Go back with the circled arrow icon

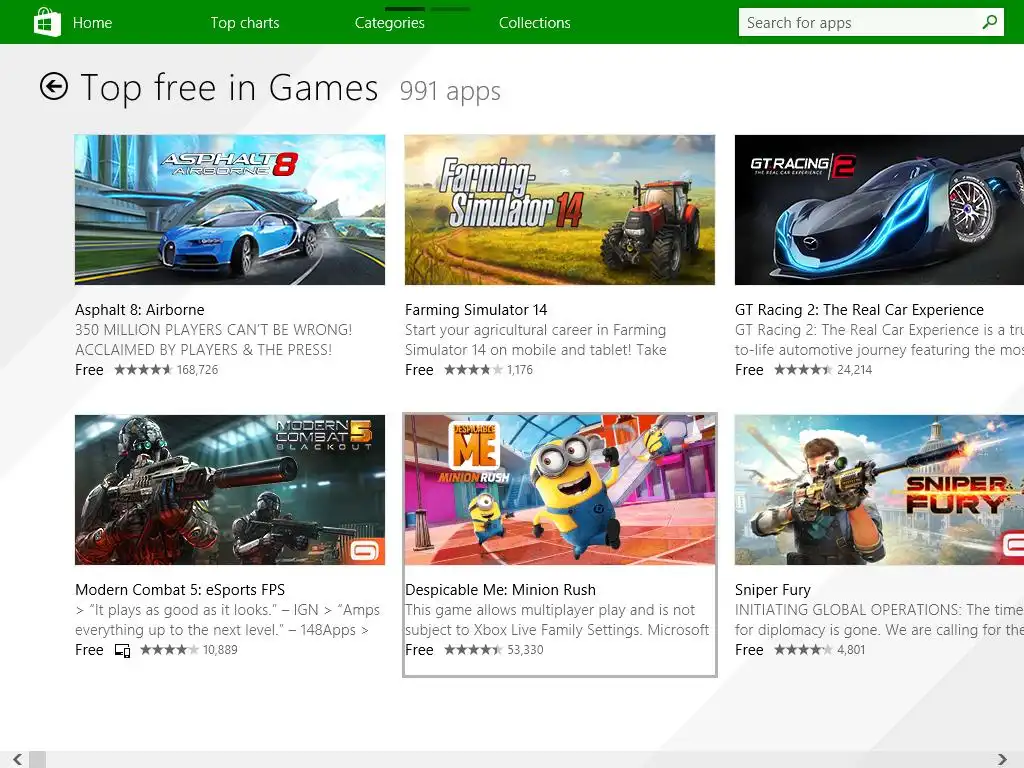(54, 86)
